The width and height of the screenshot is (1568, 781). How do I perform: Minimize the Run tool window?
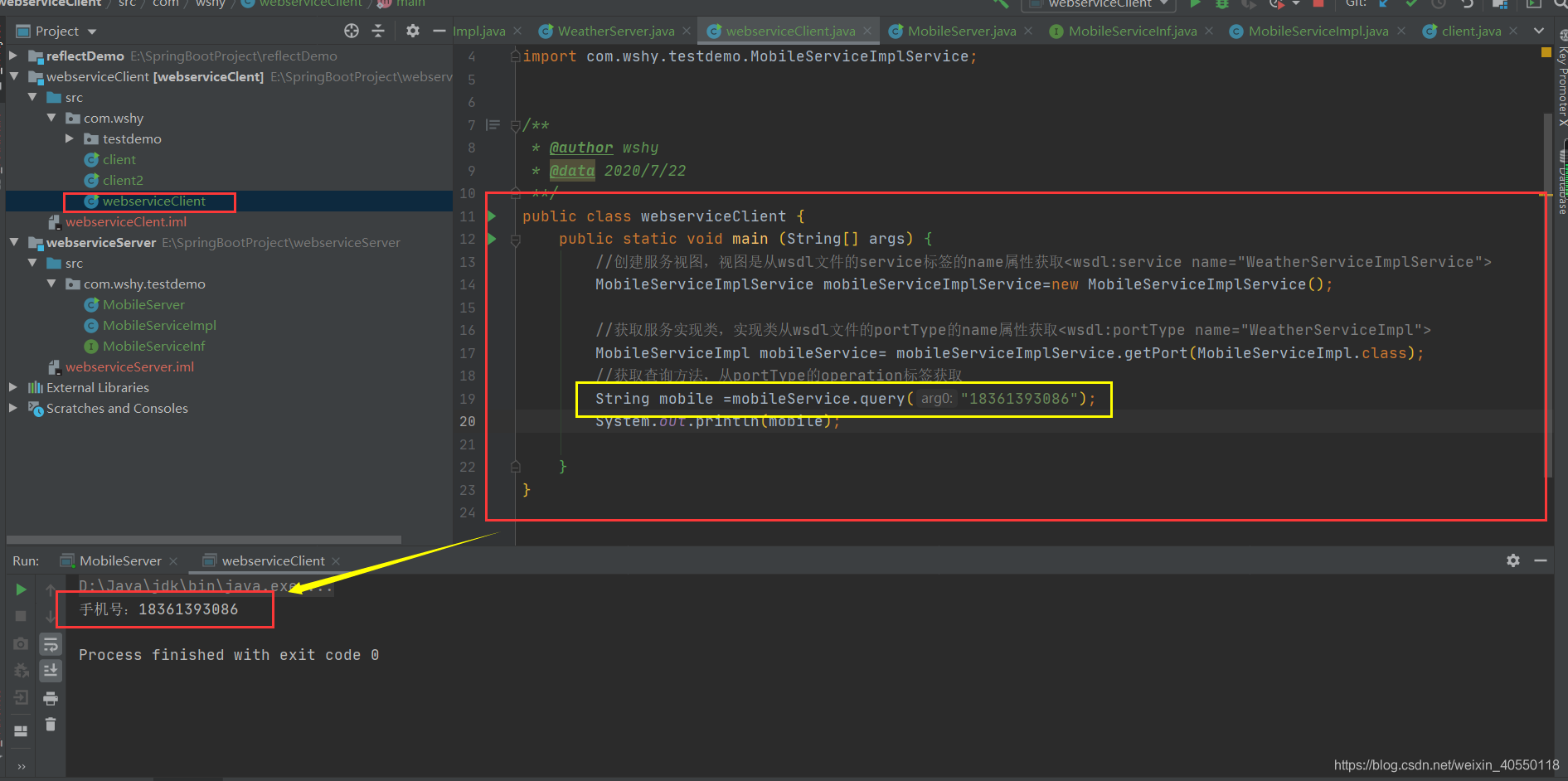coord(1541,560)
